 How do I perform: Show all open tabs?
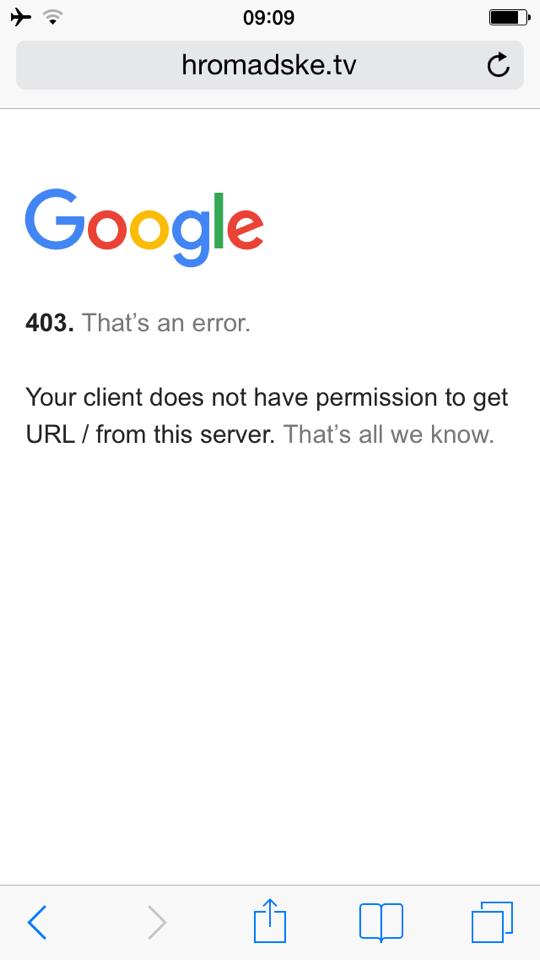pos(492,921)
